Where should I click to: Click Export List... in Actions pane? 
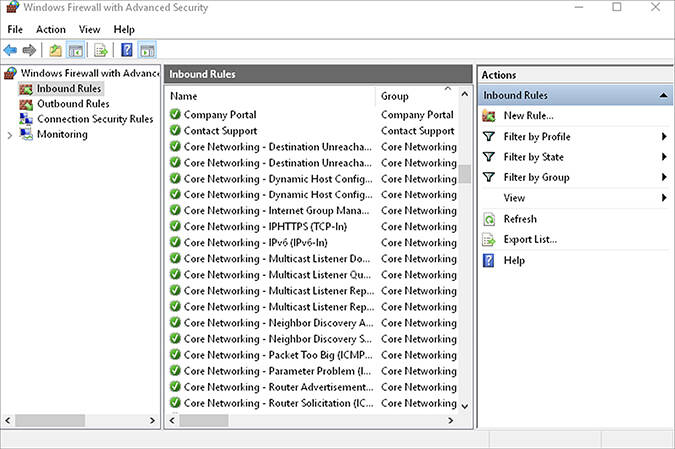pyautogui.click(x=530, y=239)
